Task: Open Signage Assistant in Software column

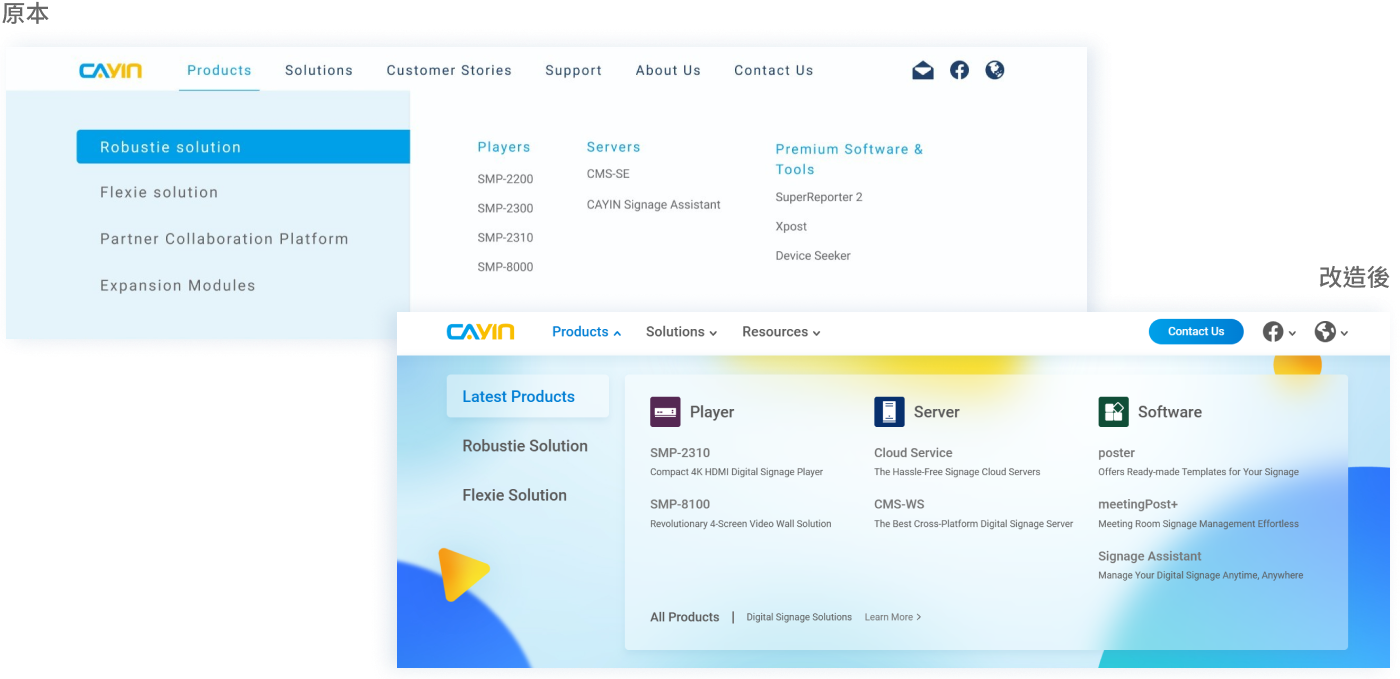Action: coord(1200,565)
